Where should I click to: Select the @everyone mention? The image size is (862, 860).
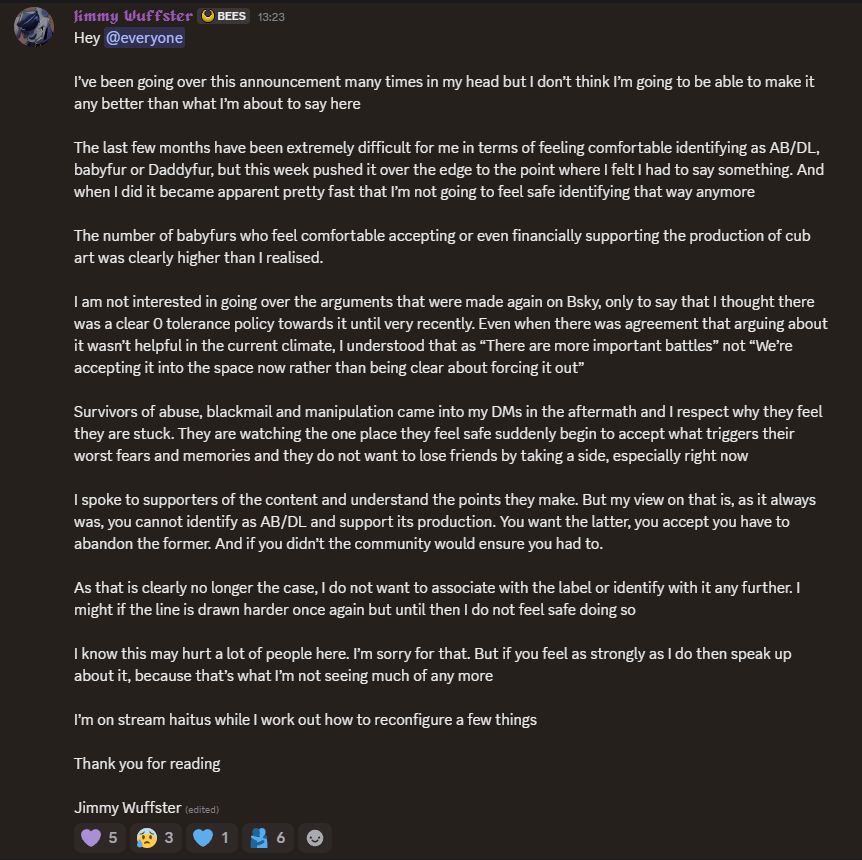[x=144, y=38]
